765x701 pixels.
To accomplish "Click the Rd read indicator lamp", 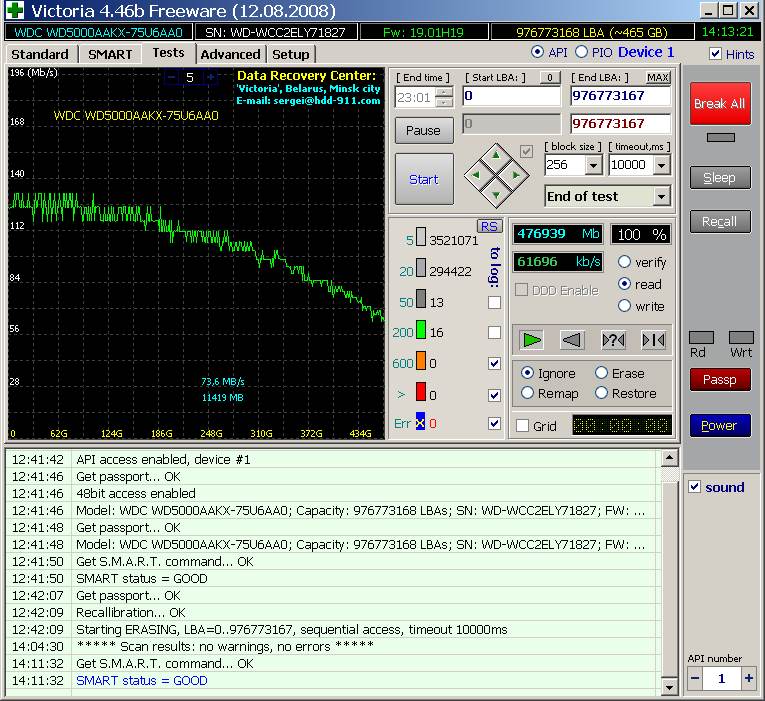I will 701,338.
